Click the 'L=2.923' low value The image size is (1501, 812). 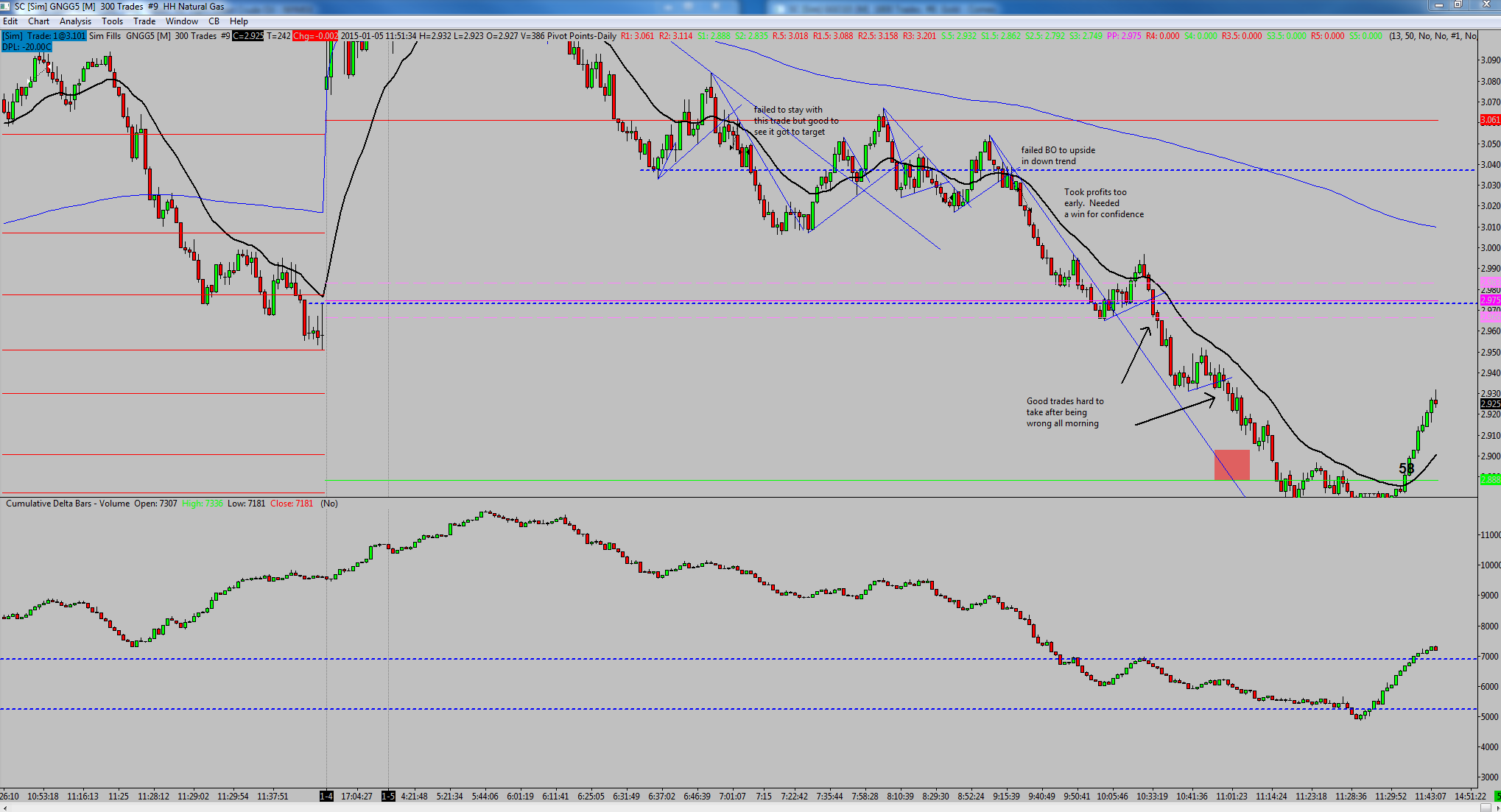click(469, 36)
